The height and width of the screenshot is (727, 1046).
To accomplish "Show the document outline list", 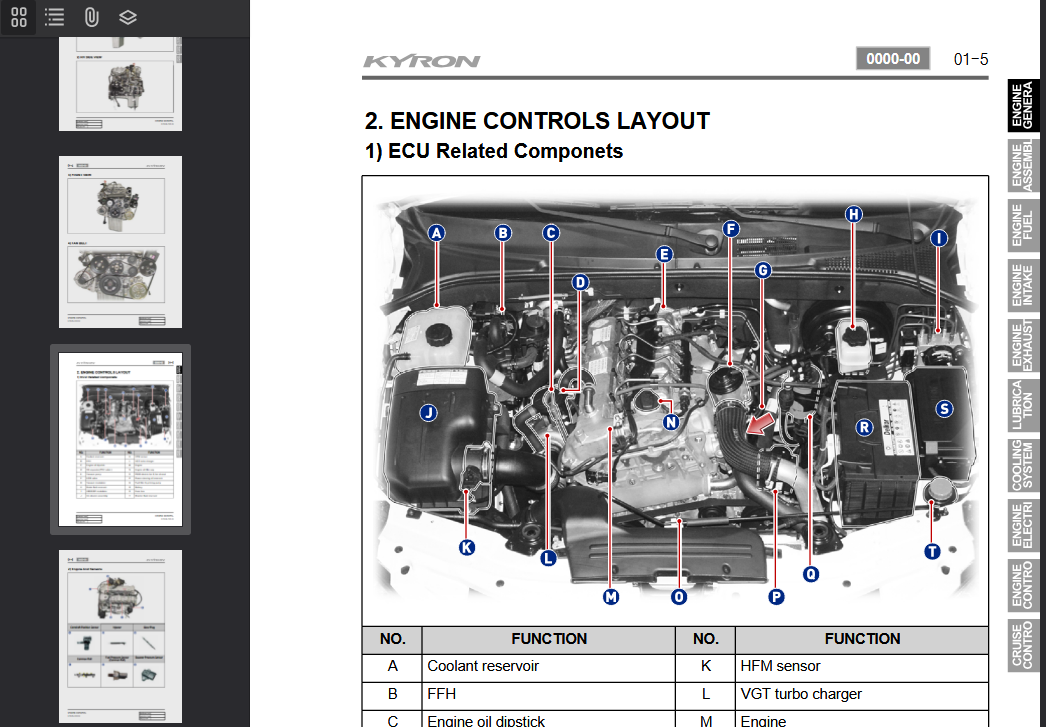I will tap(55, 17).
